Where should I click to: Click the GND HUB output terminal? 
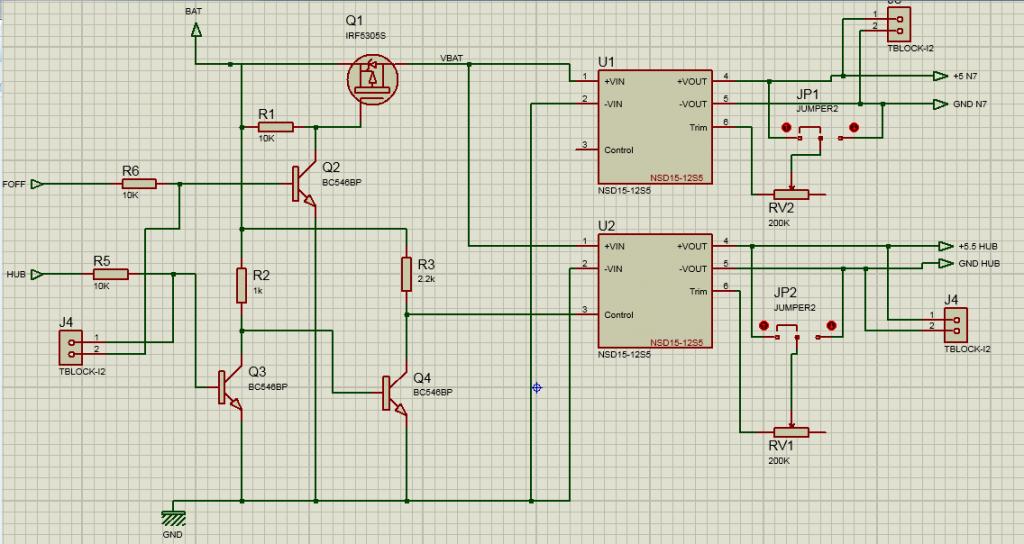click(x=940, y=264)
